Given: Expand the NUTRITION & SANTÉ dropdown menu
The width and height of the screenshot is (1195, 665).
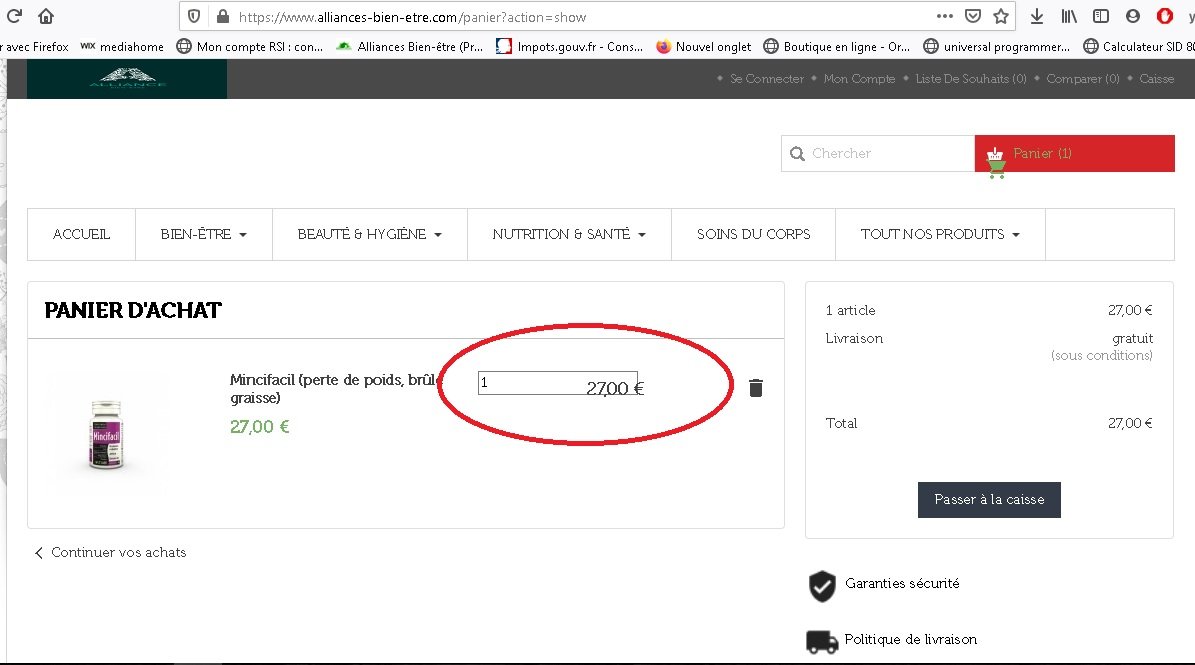Looking at the screenshot, I should click(569, 235).
